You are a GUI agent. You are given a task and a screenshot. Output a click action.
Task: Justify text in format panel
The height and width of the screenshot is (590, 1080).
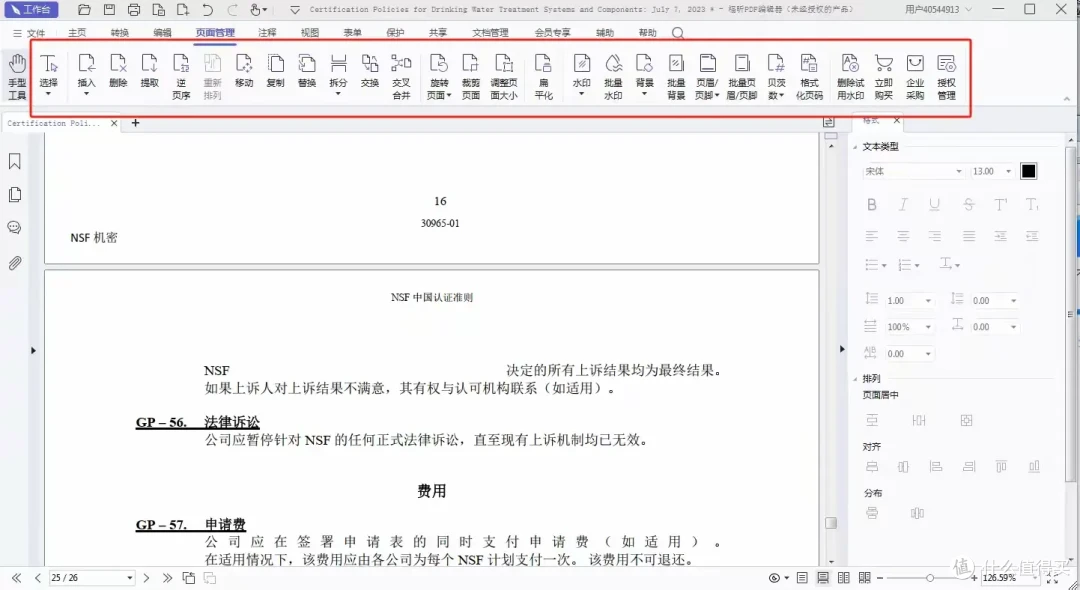(x=968, y=236)
